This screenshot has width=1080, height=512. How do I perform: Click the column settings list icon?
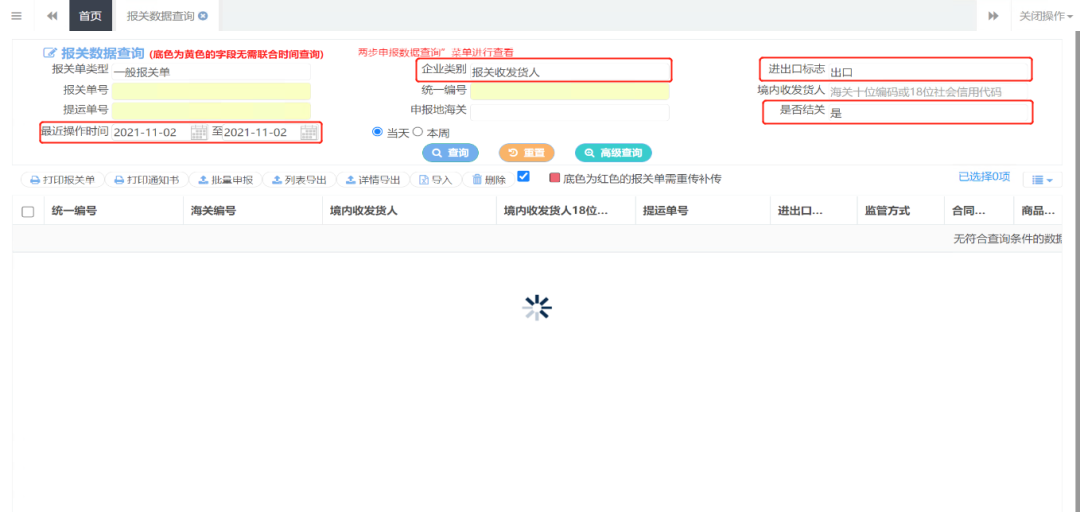tap(1041, 180)
